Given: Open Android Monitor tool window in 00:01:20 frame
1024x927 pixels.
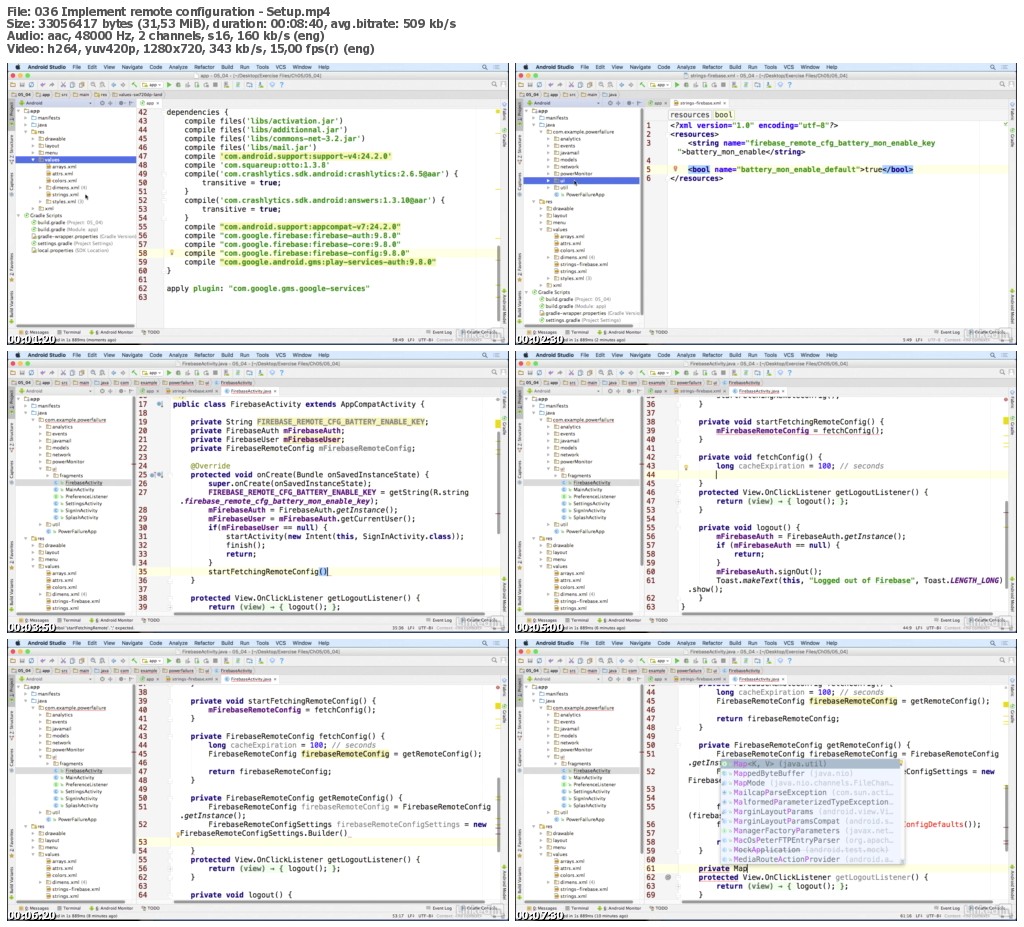Looking at the screenshot, I should pyautogui.click(x=112, y=332).
